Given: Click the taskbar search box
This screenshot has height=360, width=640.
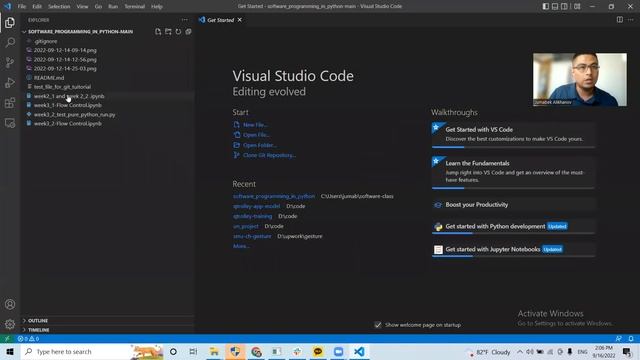Looking at the screenshot, I should click(92, 351).
